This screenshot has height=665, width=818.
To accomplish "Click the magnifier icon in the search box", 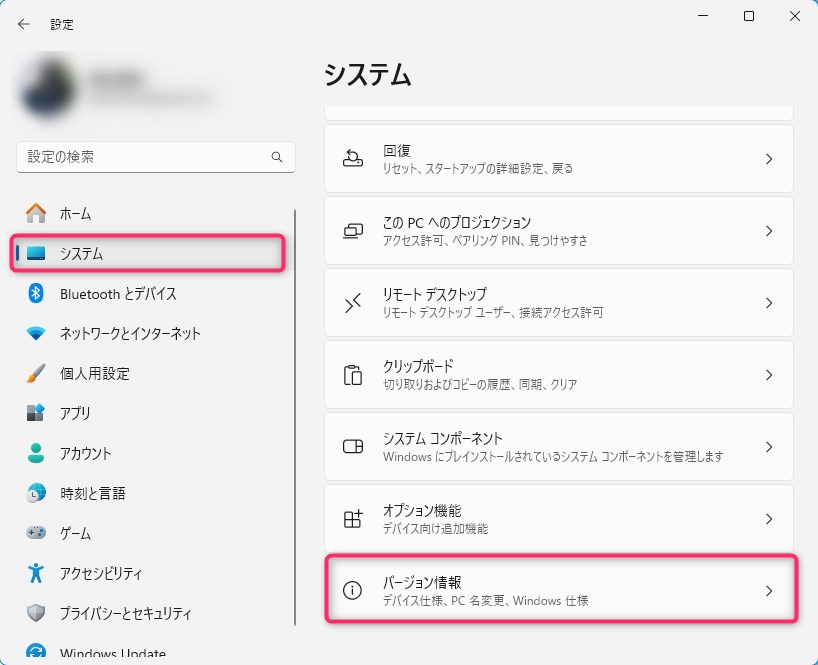I will 277,158.
